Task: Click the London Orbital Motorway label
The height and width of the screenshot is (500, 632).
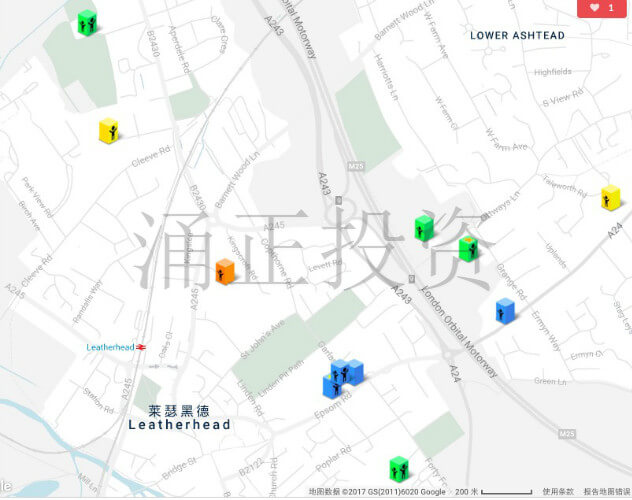Action: click(x=459, y=332)
